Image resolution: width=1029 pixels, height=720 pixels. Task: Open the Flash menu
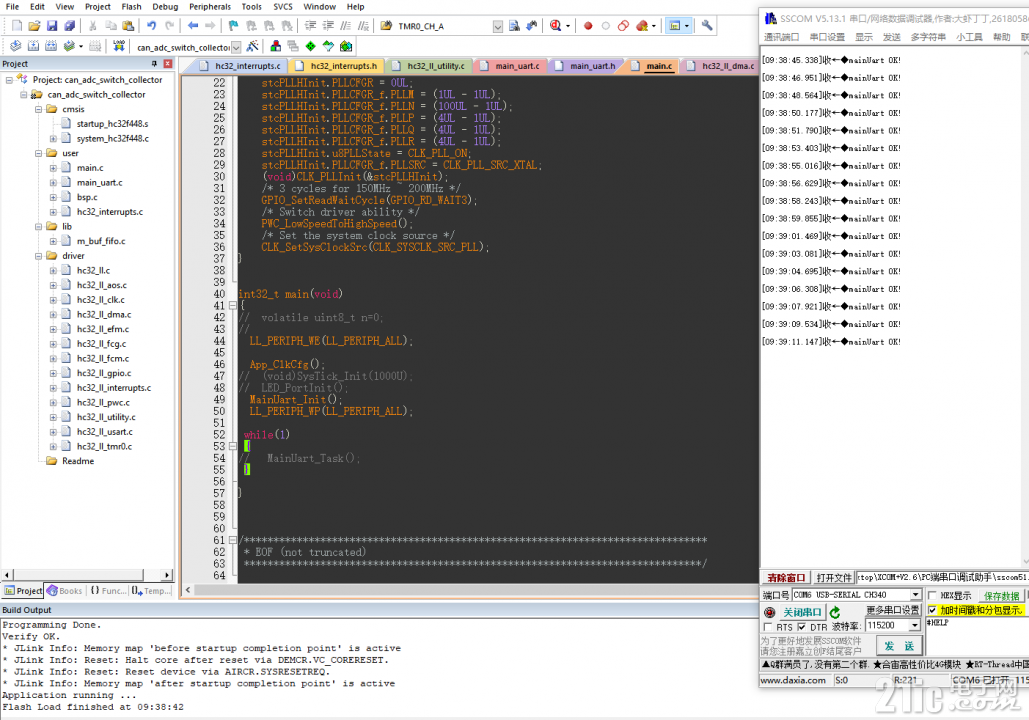tap(131, 7)
